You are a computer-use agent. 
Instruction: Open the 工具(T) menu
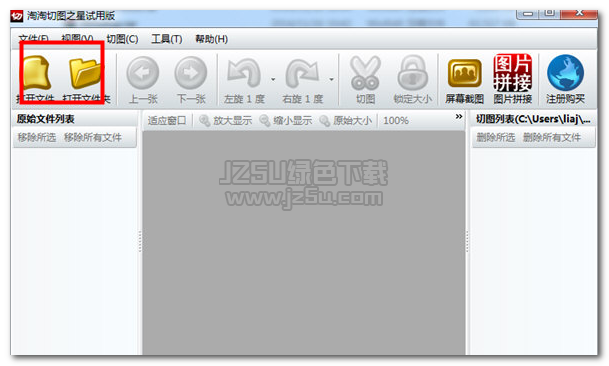[x=167, y=39]
